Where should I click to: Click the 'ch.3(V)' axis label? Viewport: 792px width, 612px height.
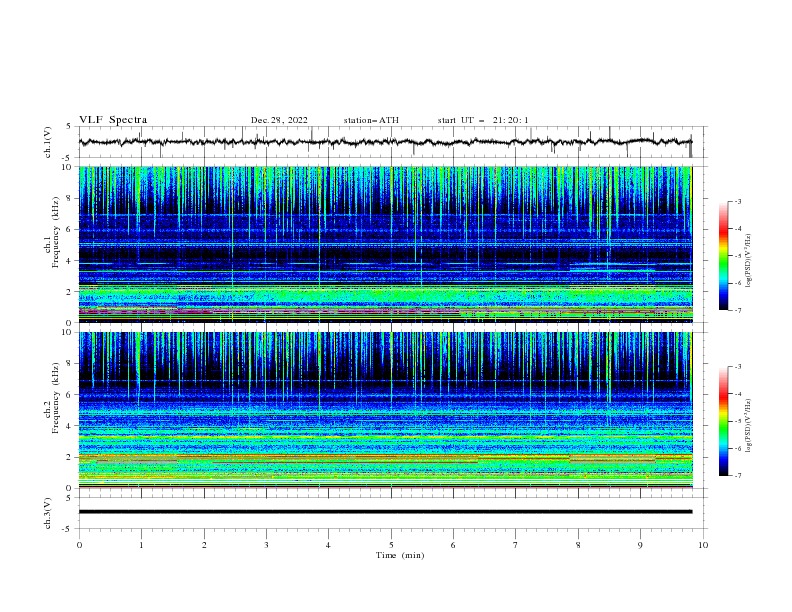point(48,513)
